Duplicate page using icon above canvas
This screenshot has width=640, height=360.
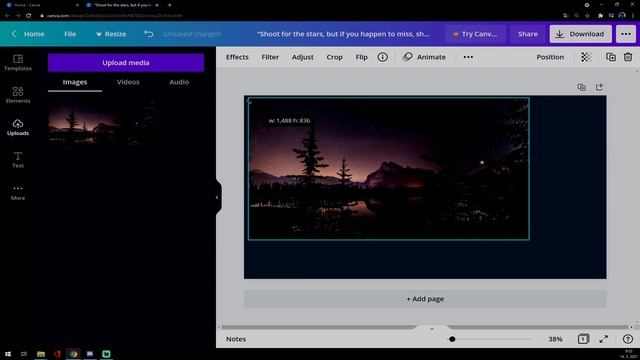click(x=582, y=87)
